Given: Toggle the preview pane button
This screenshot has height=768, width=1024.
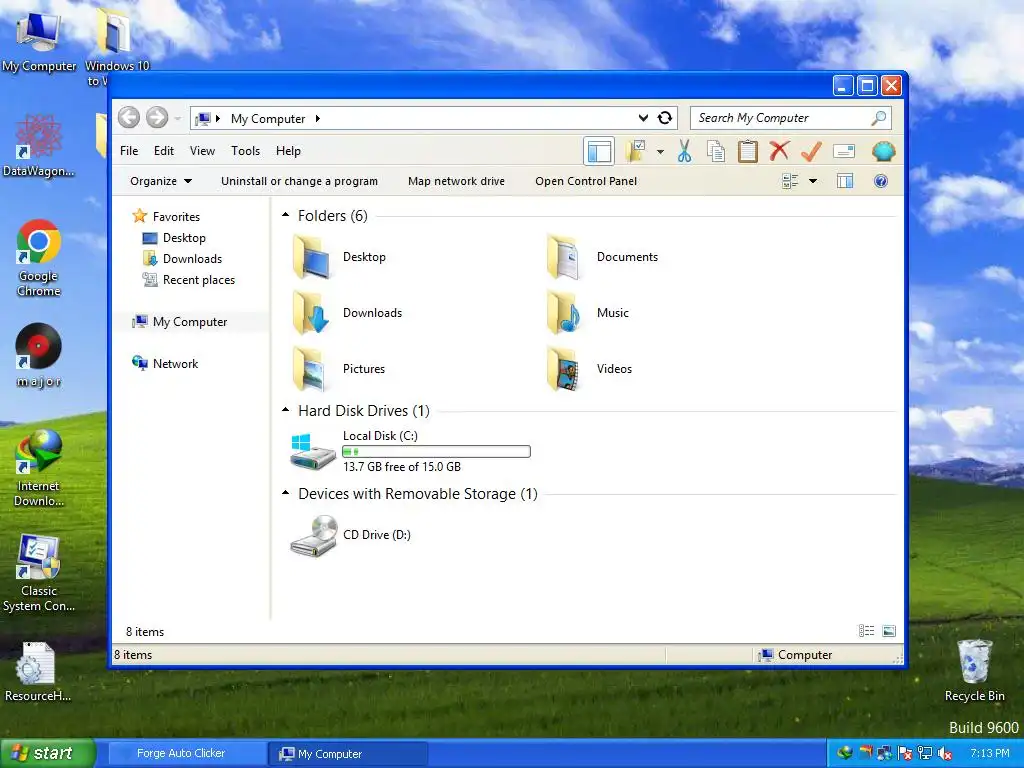Looking at the screenshot, I should [x=845, y=181].
